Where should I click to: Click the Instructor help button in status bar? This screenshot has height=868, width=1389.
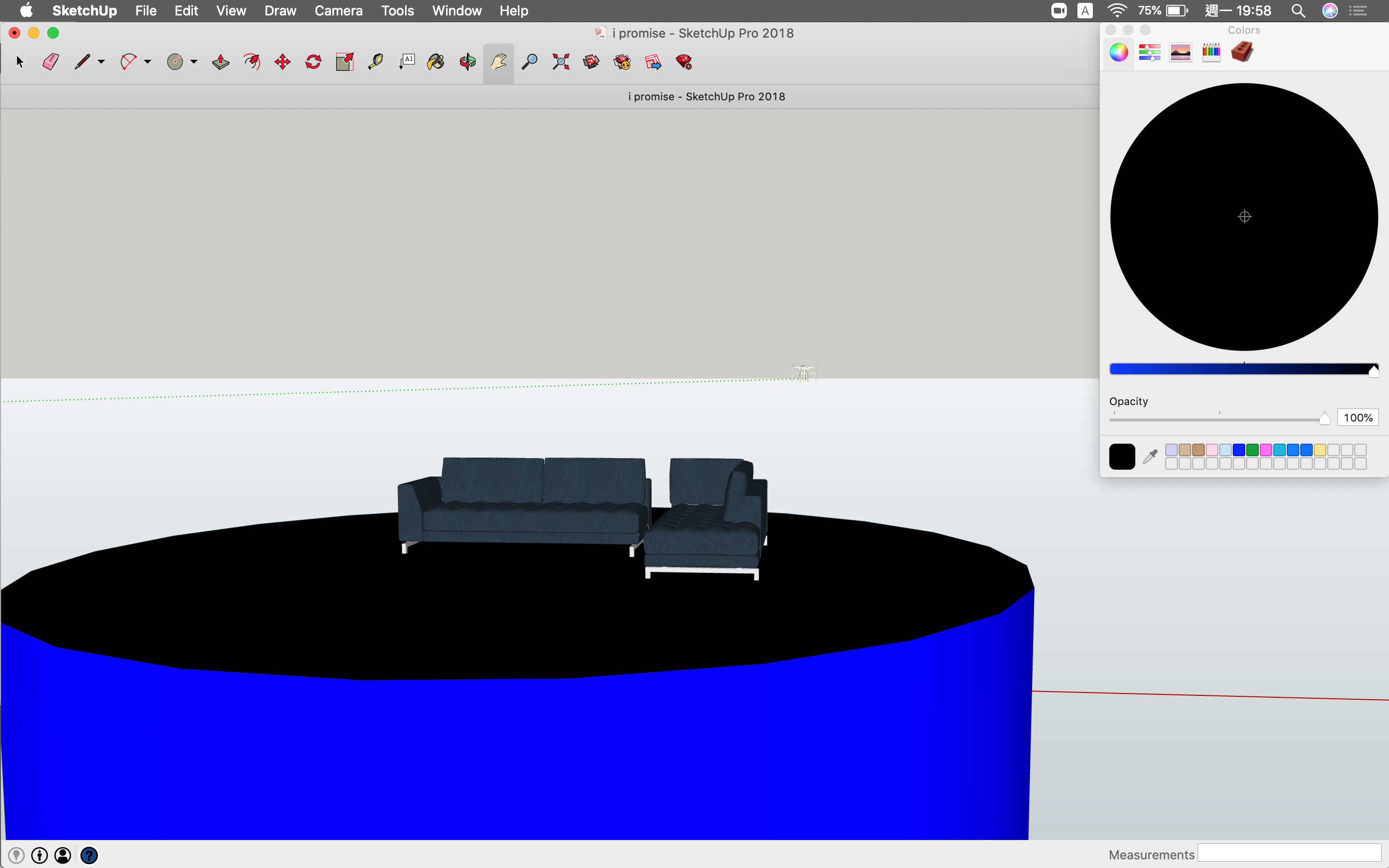pyautogui.click(x=89, y=855)
